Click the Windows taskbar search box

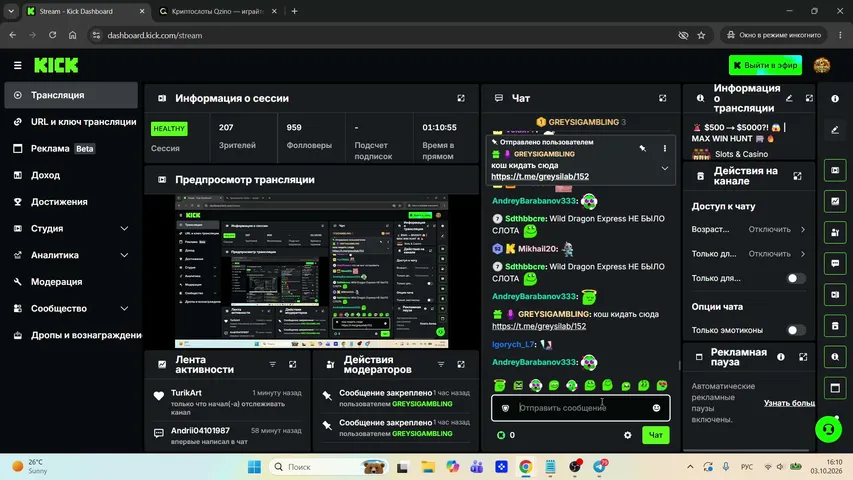coord(329,467)
